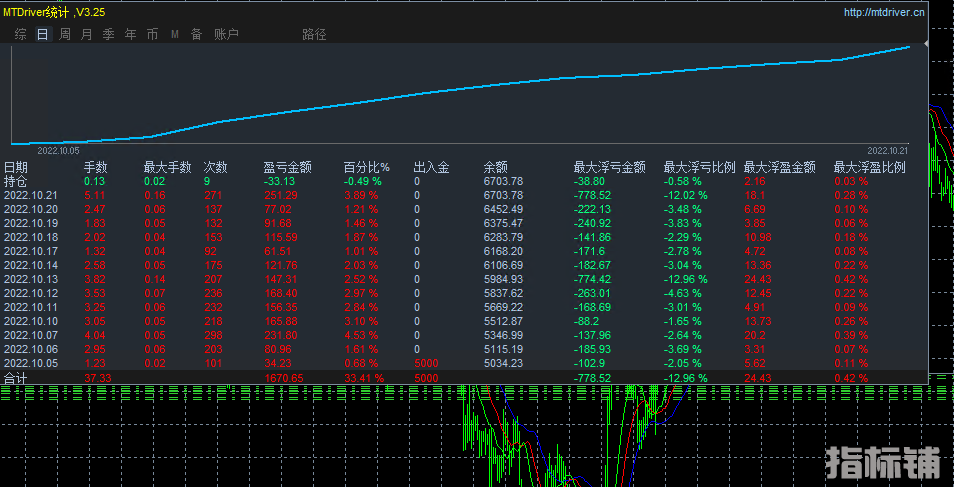Click the 合计 totals row label

15,378
